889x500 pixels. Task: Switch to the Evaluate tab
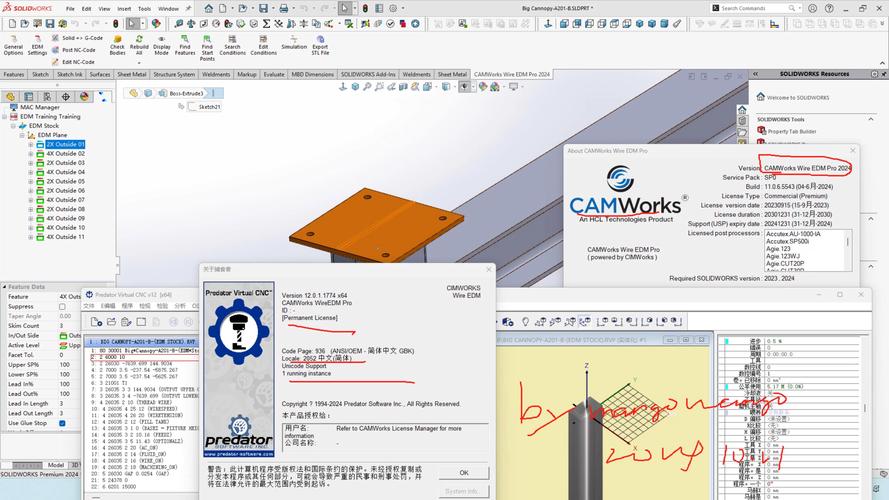274,74
